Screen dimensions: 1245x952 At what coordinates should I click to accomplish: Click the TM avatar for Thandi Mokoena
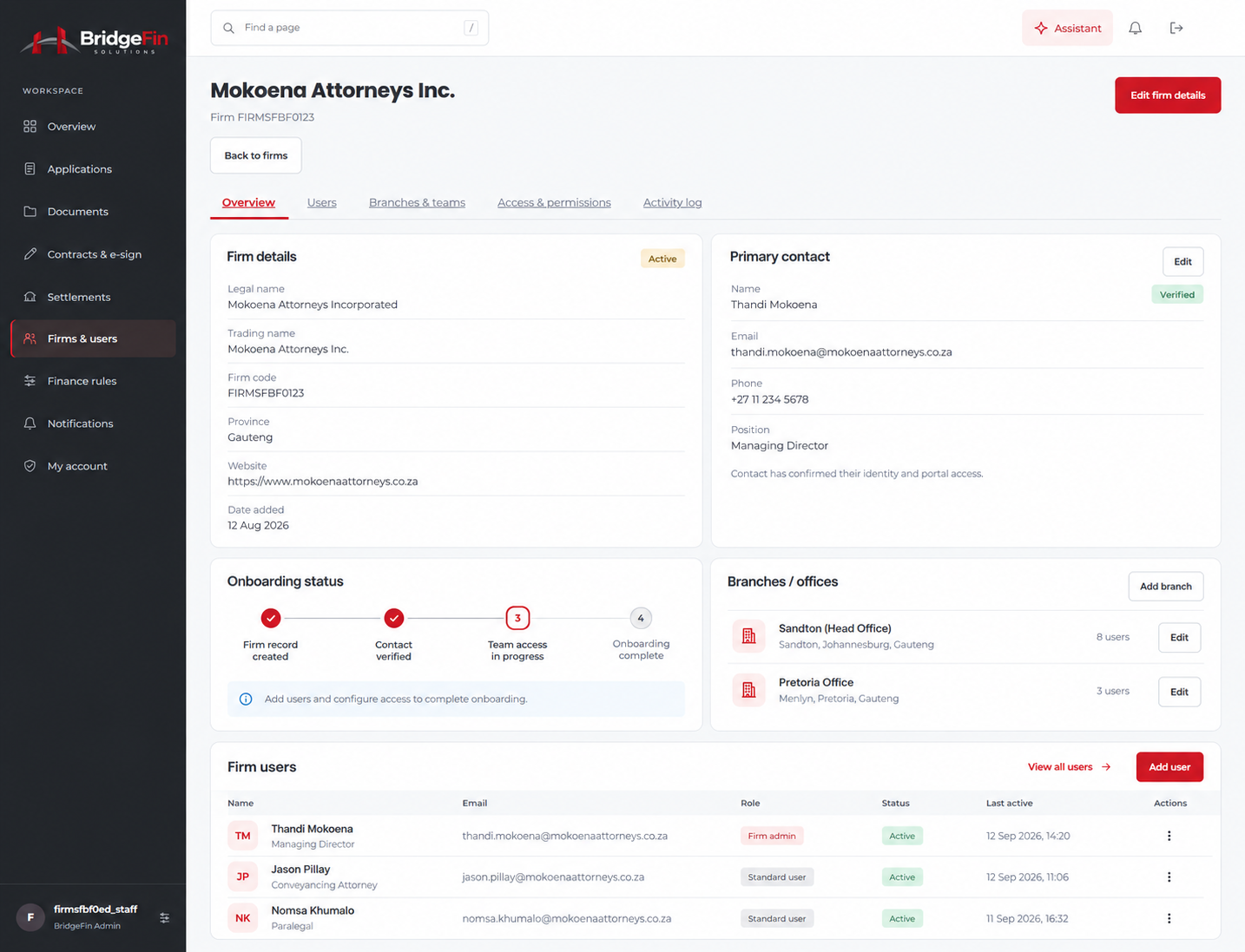coord(243,836)
